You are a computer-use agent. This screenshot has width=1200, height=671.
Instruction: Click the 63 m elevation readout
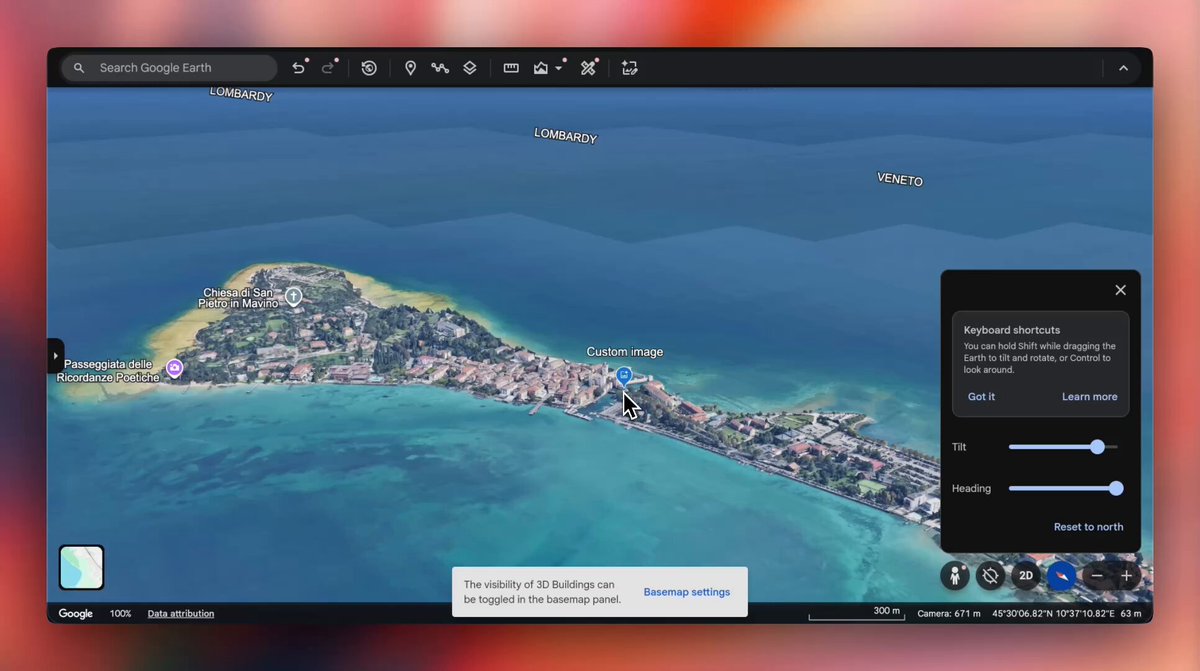click(x=1131, y=614)
